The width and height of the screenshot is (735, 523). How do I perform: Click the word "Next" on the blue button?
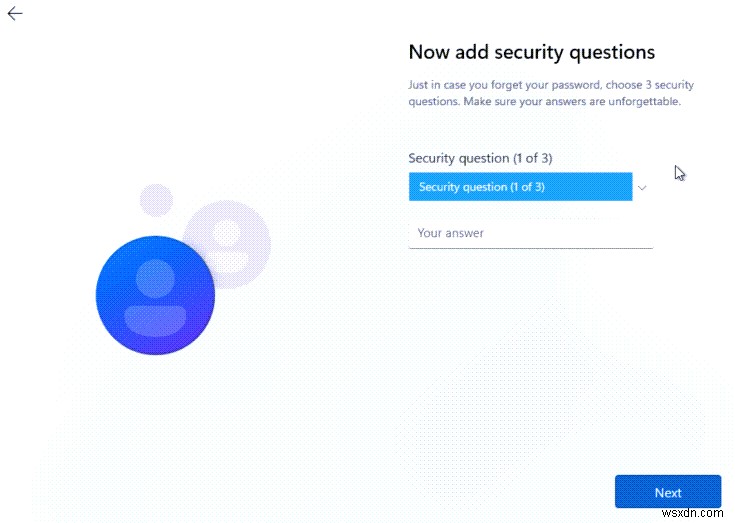[668, 492]
